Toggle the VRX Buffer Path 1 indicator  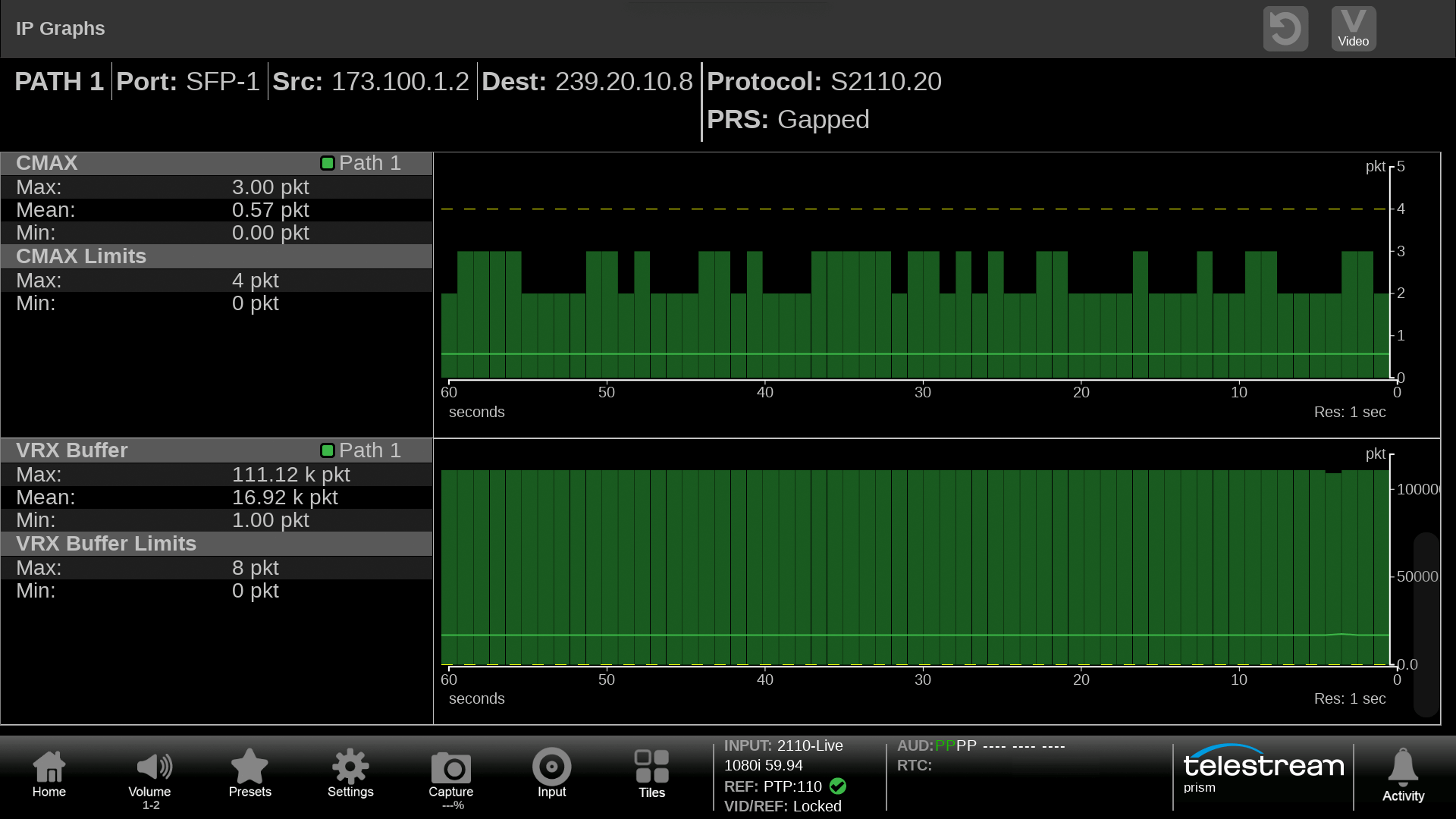coord(328,450)
